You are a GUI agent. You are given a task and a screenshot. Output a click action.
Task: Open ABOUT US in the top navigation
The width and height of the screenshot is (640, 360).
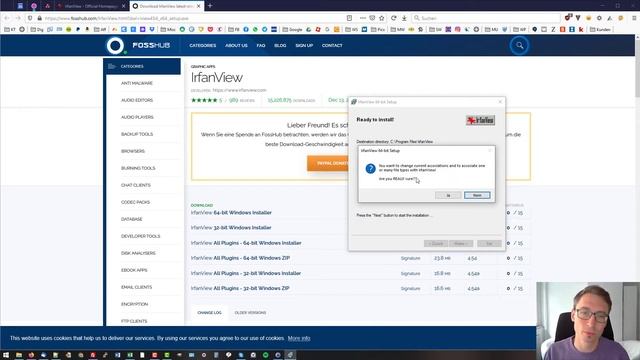coord(236,45)
